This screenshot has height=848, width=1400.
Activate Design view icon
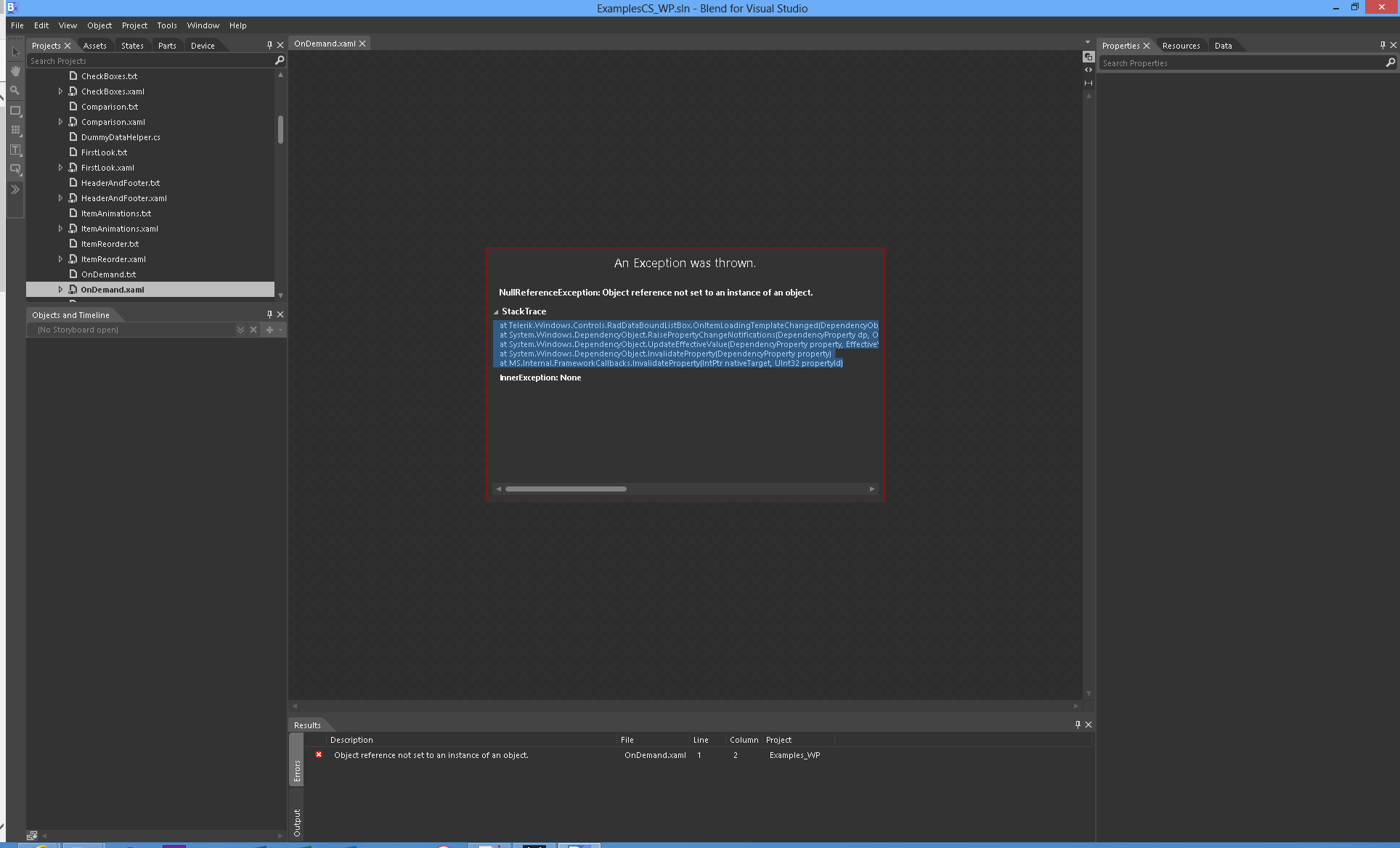tap(1088, 57)
